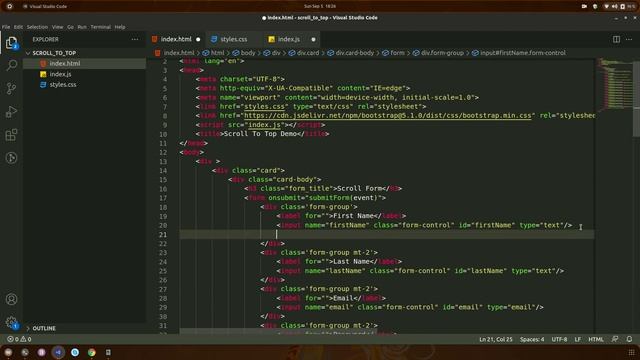Open the Edit menu
This screenshot has height=360, width=640.
pos(18,27)
